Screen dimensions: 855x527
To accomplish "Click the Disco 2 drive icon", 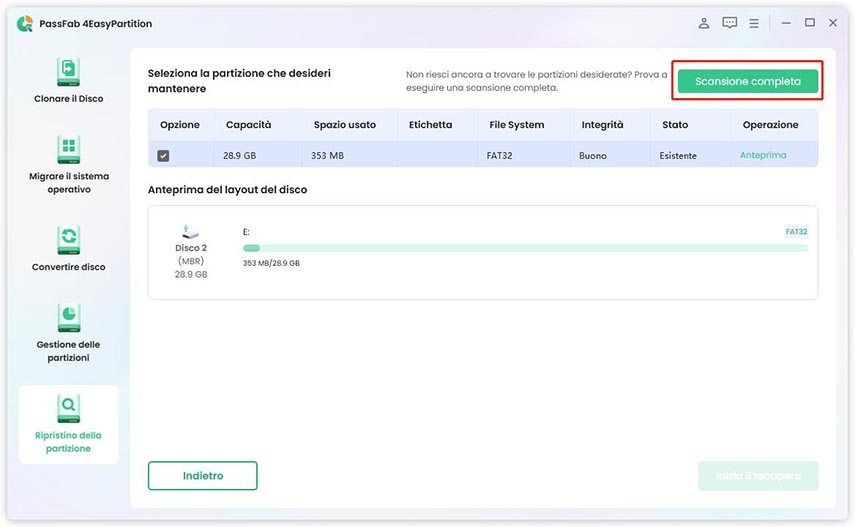I will (x=191, y=232).
